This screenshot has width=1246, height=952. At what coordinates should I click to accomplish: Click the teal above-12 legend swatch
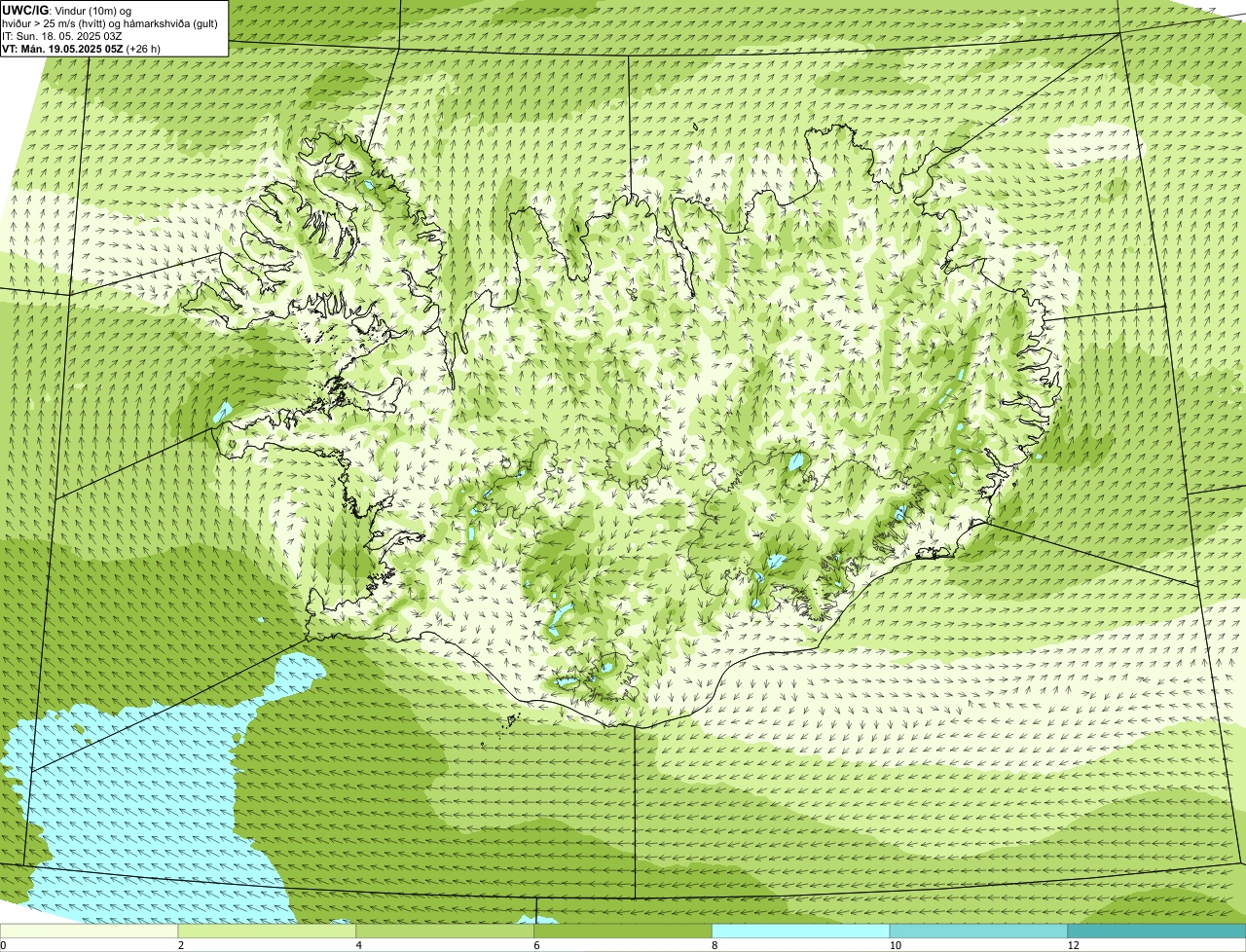(x=1156, y=932)
